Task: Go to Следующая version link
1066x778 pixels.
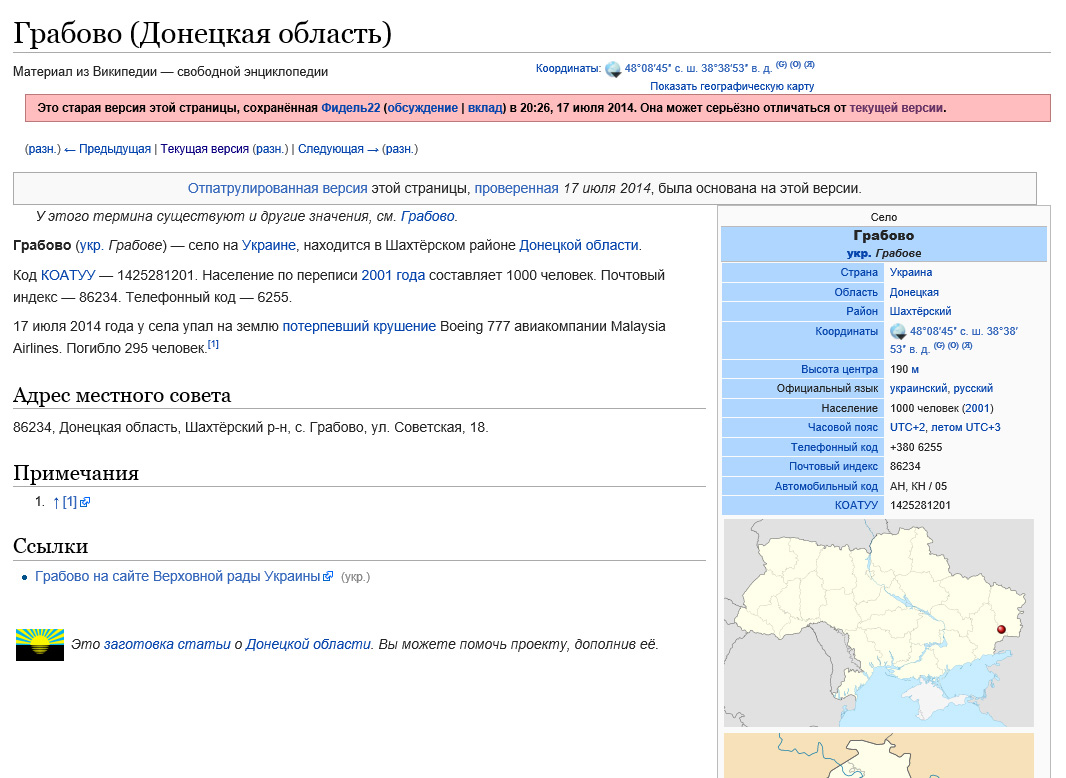Action: pyautogui.click(x=338, y=149)
